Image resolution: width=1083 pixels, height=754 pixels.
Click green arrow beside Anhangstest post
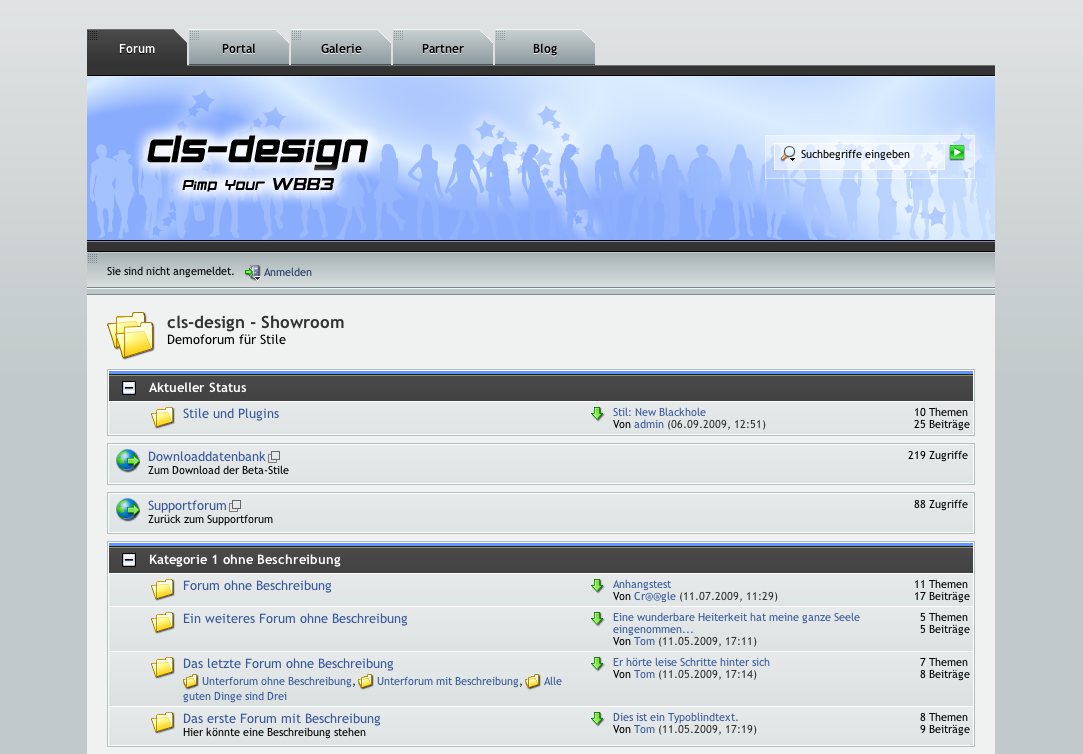pos(597,586)
